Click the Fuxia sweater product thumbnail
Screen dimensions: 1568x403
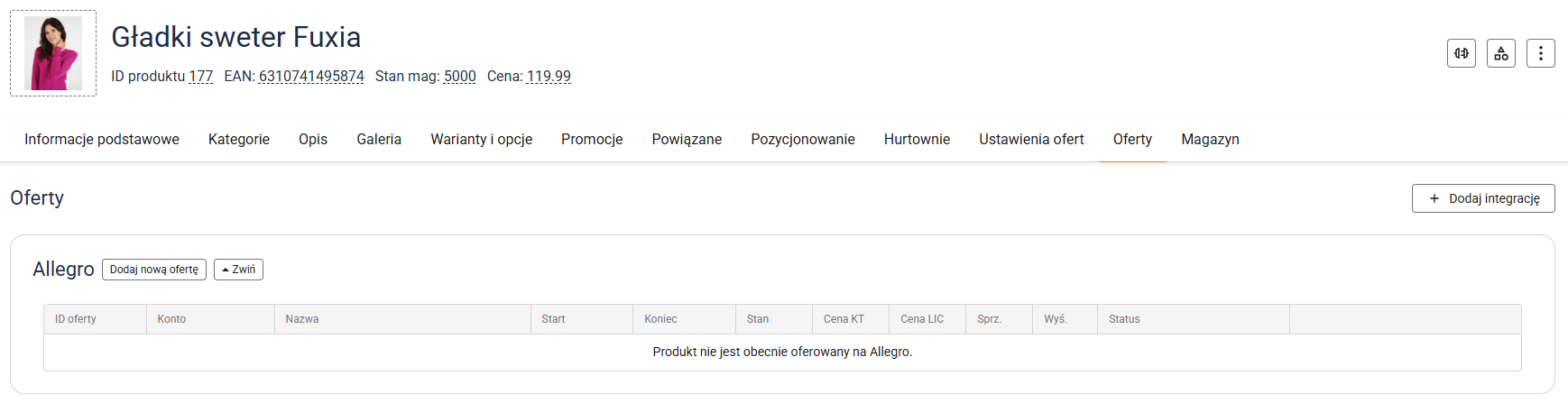coord(53,53)
